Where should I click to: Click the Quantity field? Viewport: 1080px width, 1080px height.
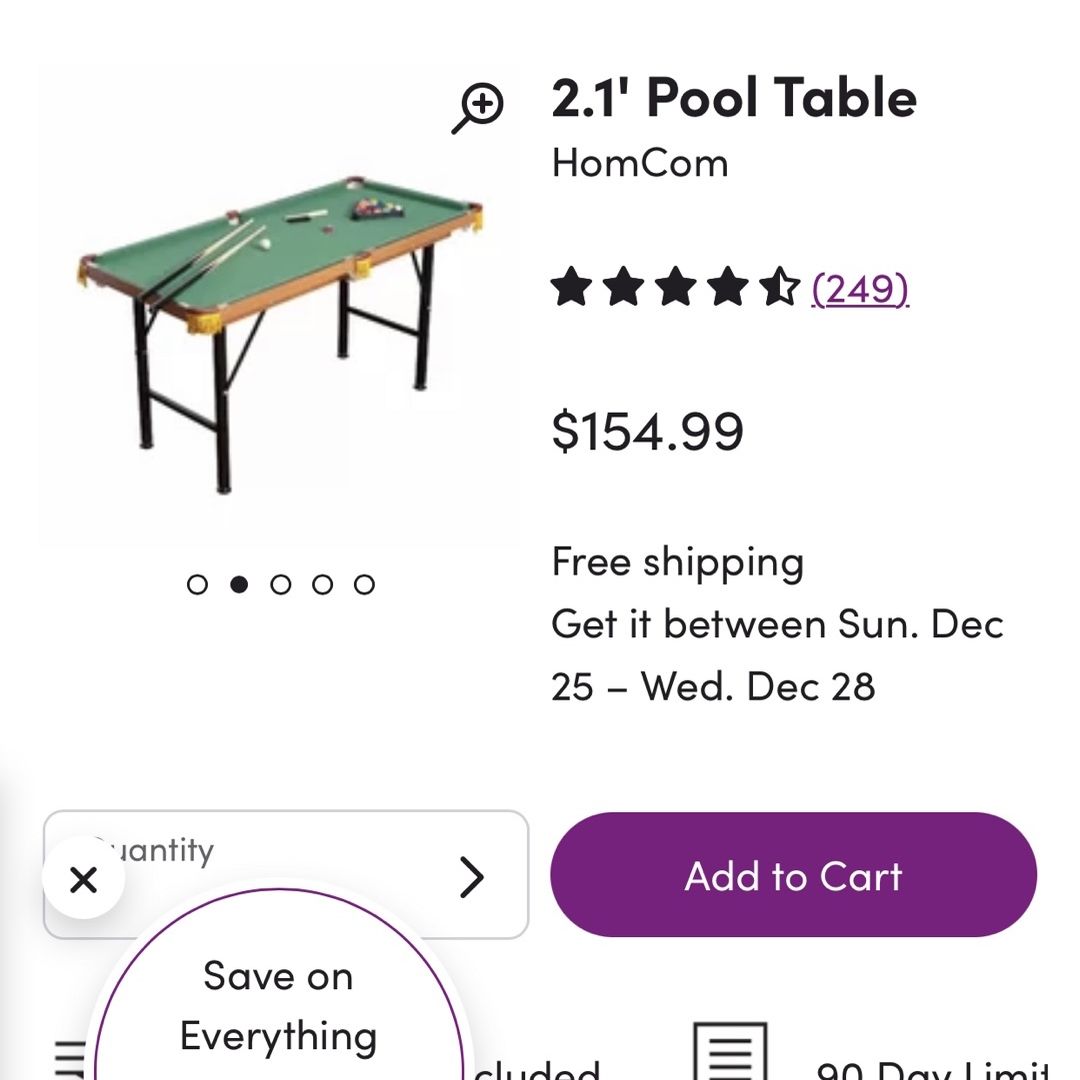(286, 875)
